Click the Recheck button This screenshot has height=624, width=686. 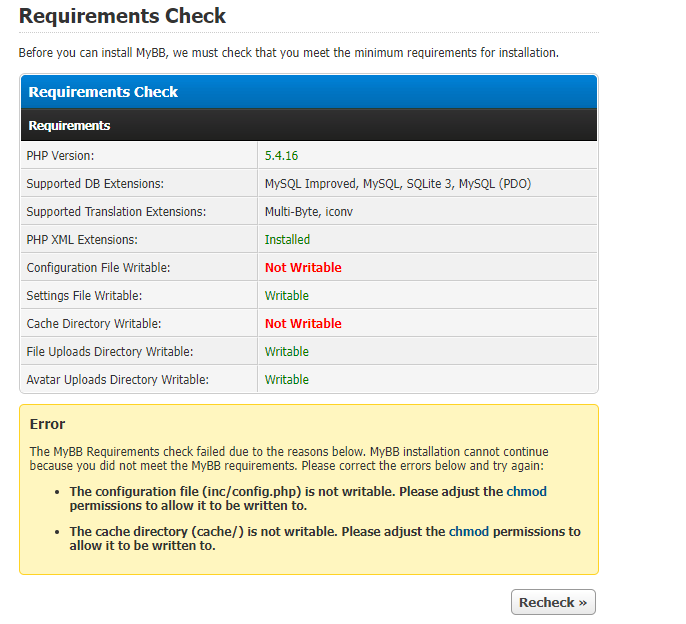coord(553,602)
